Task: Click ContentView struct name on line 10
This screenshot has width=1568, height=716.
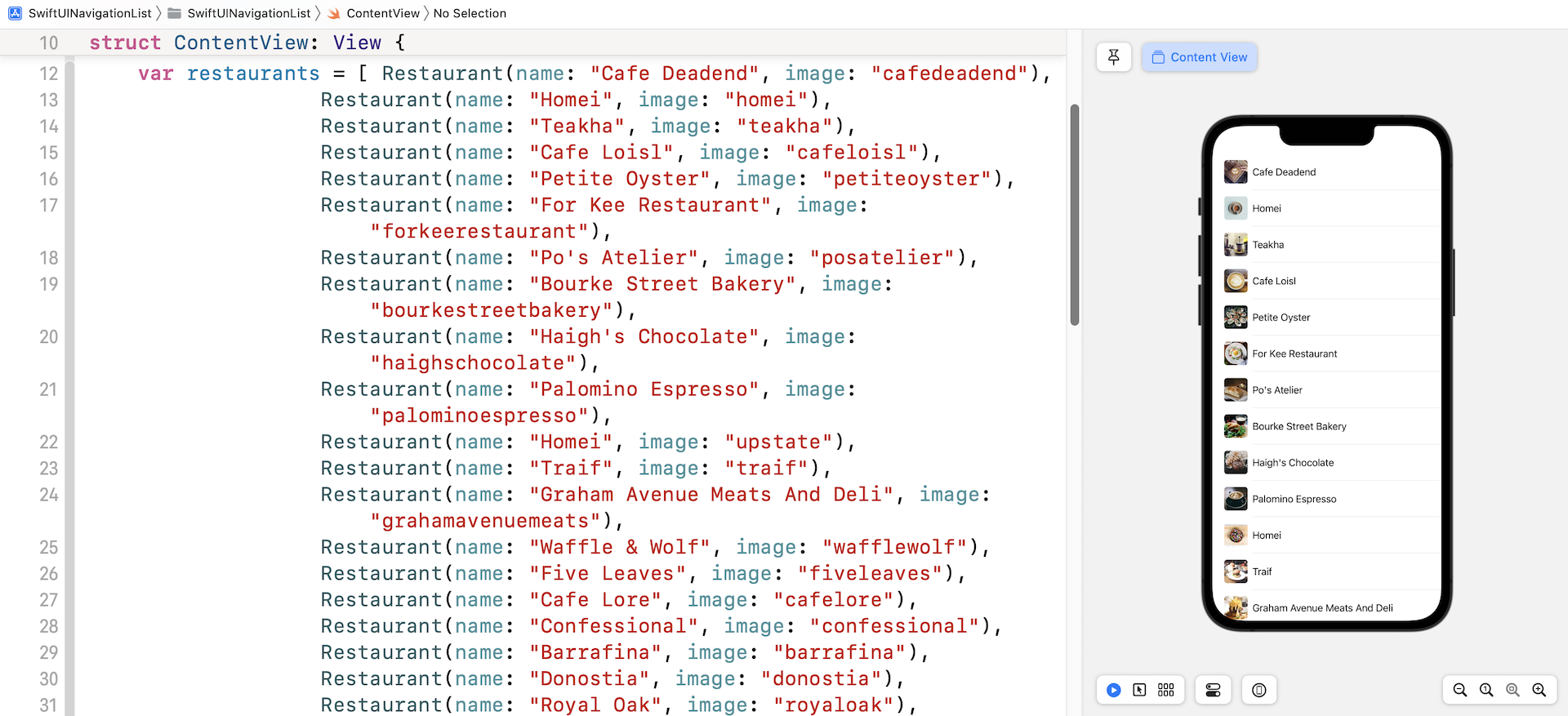Action: pos(241,42)
